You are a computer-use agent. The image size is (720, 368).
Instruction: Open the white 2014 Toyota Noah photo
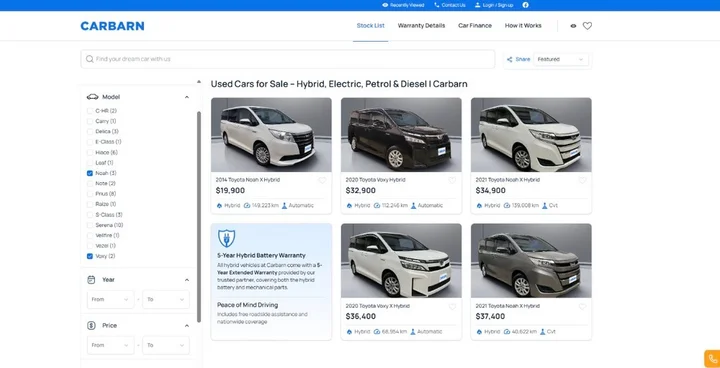point(271,135)
